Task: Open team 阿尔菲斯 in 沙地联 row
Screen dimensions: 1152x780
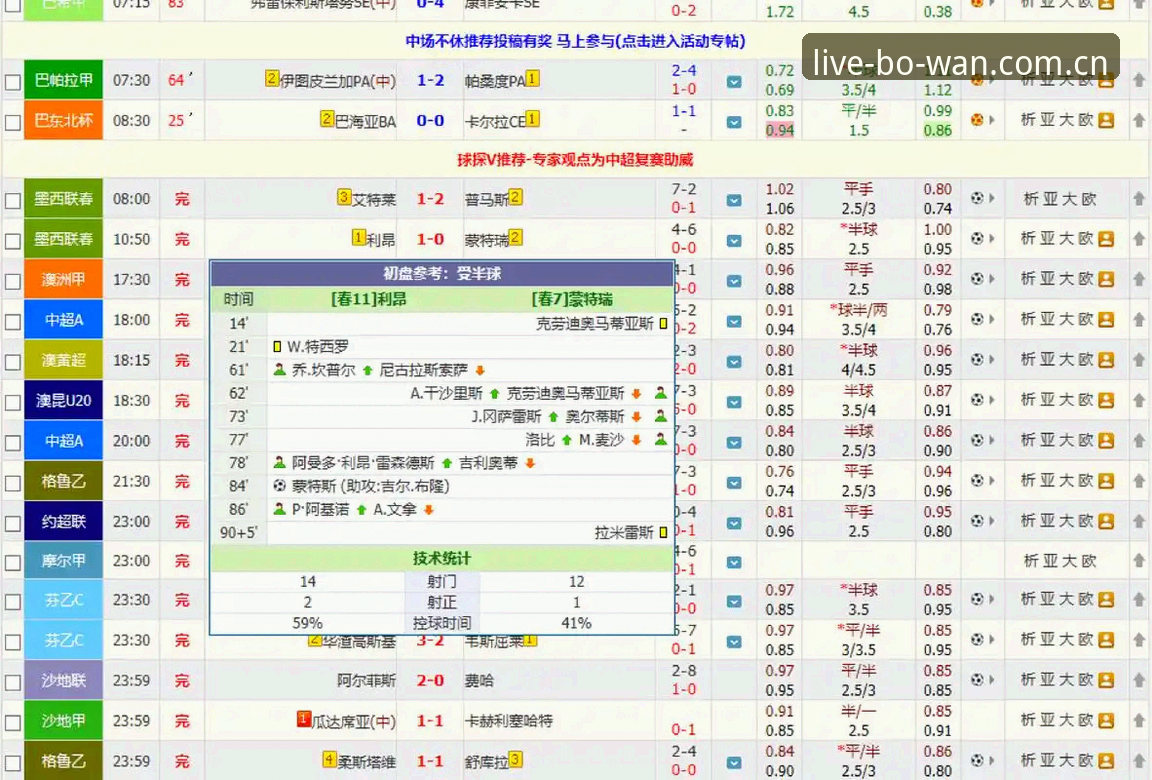Action: [x=367, y=680]
